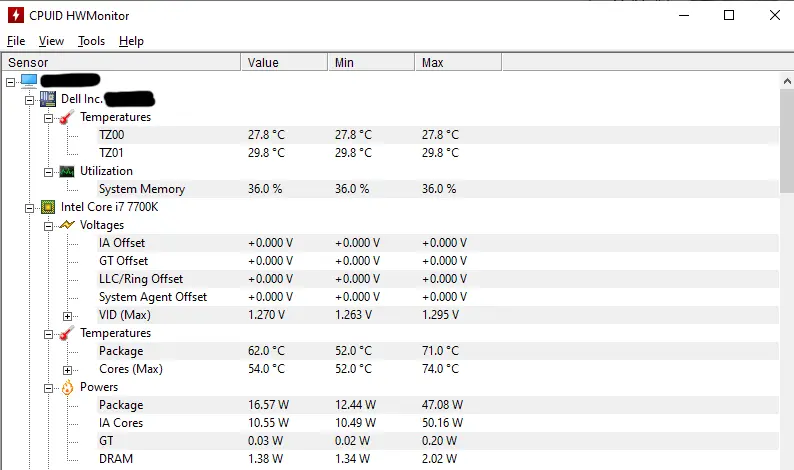Click the Powers label
This screenshot has height=470, width=794.
[99, 387]
